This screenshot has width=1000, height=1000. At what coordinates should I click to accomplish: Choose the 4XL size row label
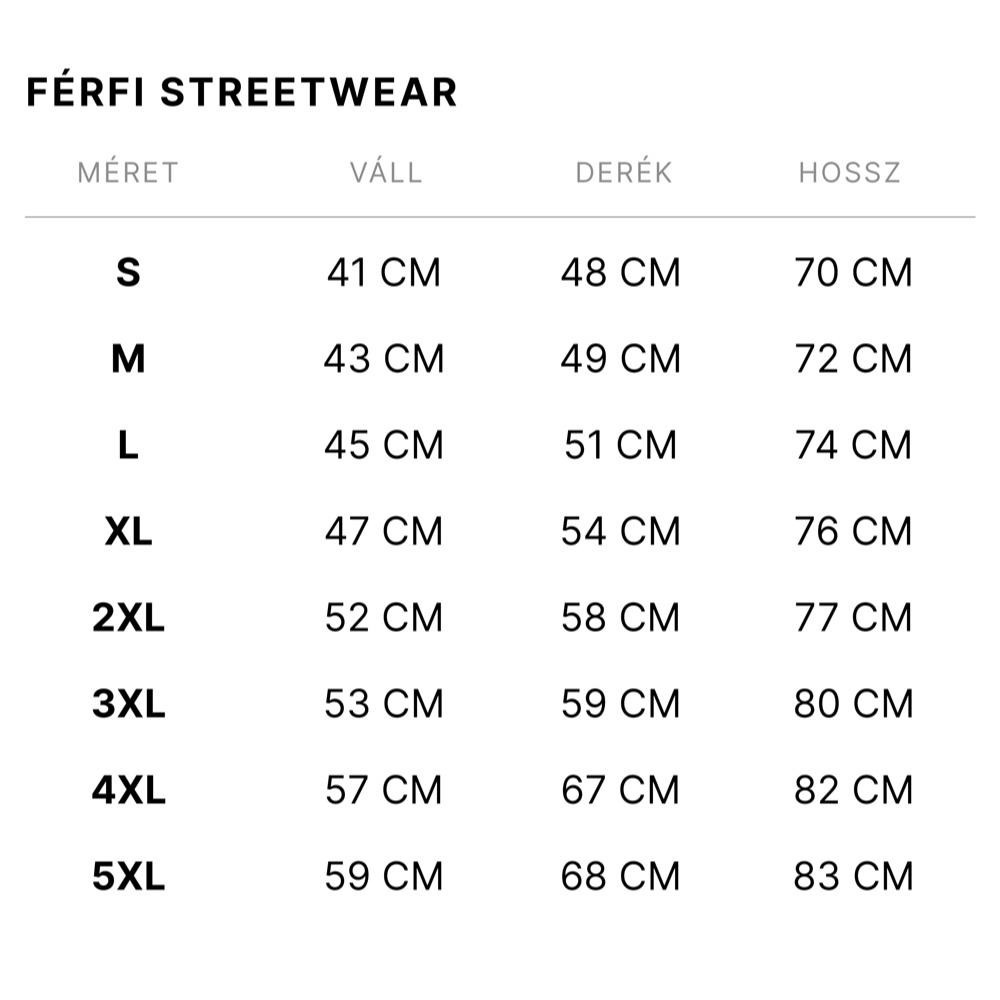pyautogui.click(x=128, y=790)
